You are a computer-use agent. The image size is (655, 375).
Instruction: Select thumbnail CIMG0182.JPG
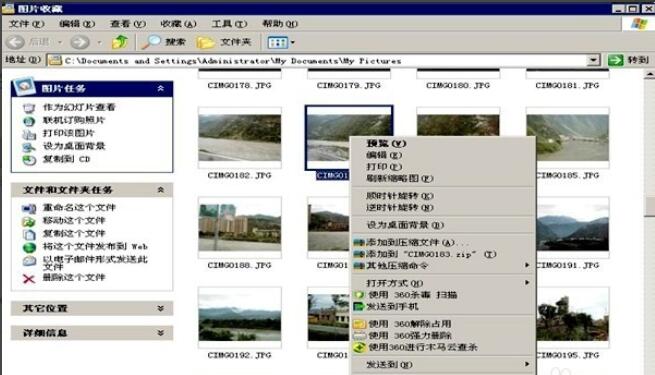[240, 138]
